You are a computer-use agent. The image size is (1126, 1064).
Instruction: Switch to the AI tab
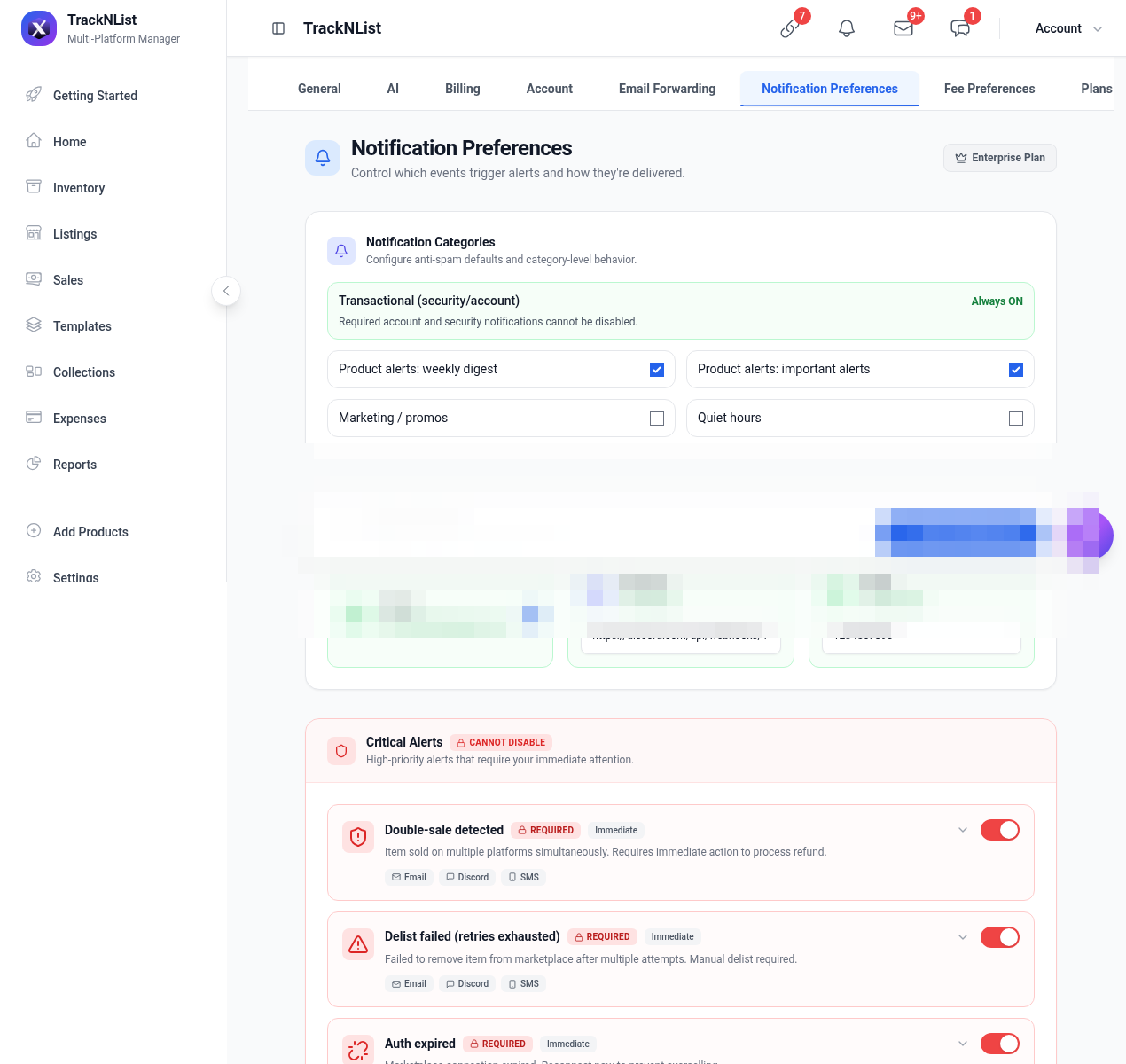(393, 89)
